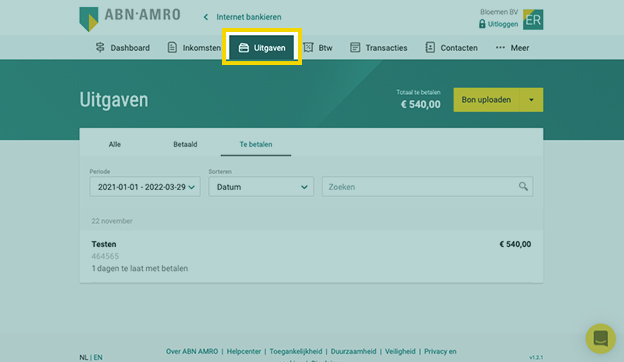Switch to the Alle tab
Image resolution: width=624 pixels, height=362 pixels.
coord(115,144)
